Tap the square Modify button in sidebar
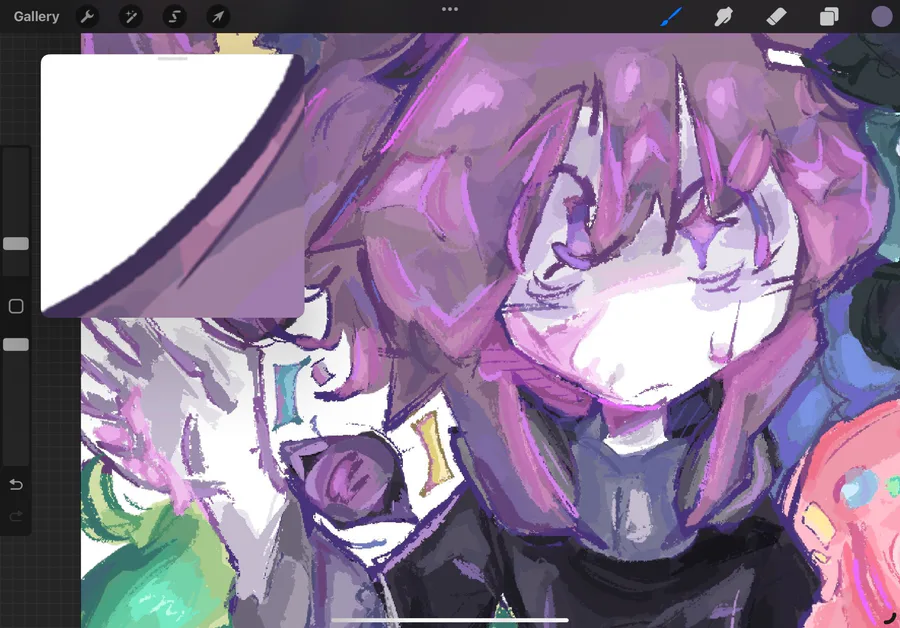The height and width of the screenshot is (628, 900). coord(16,306)
